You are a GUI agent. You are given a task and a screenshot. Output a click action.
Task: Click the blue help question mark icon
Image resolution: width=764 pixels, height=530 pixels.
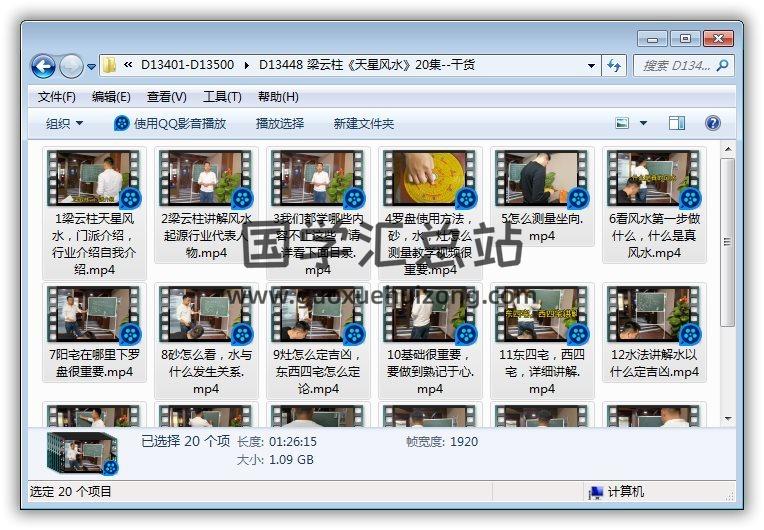(712, 123)
